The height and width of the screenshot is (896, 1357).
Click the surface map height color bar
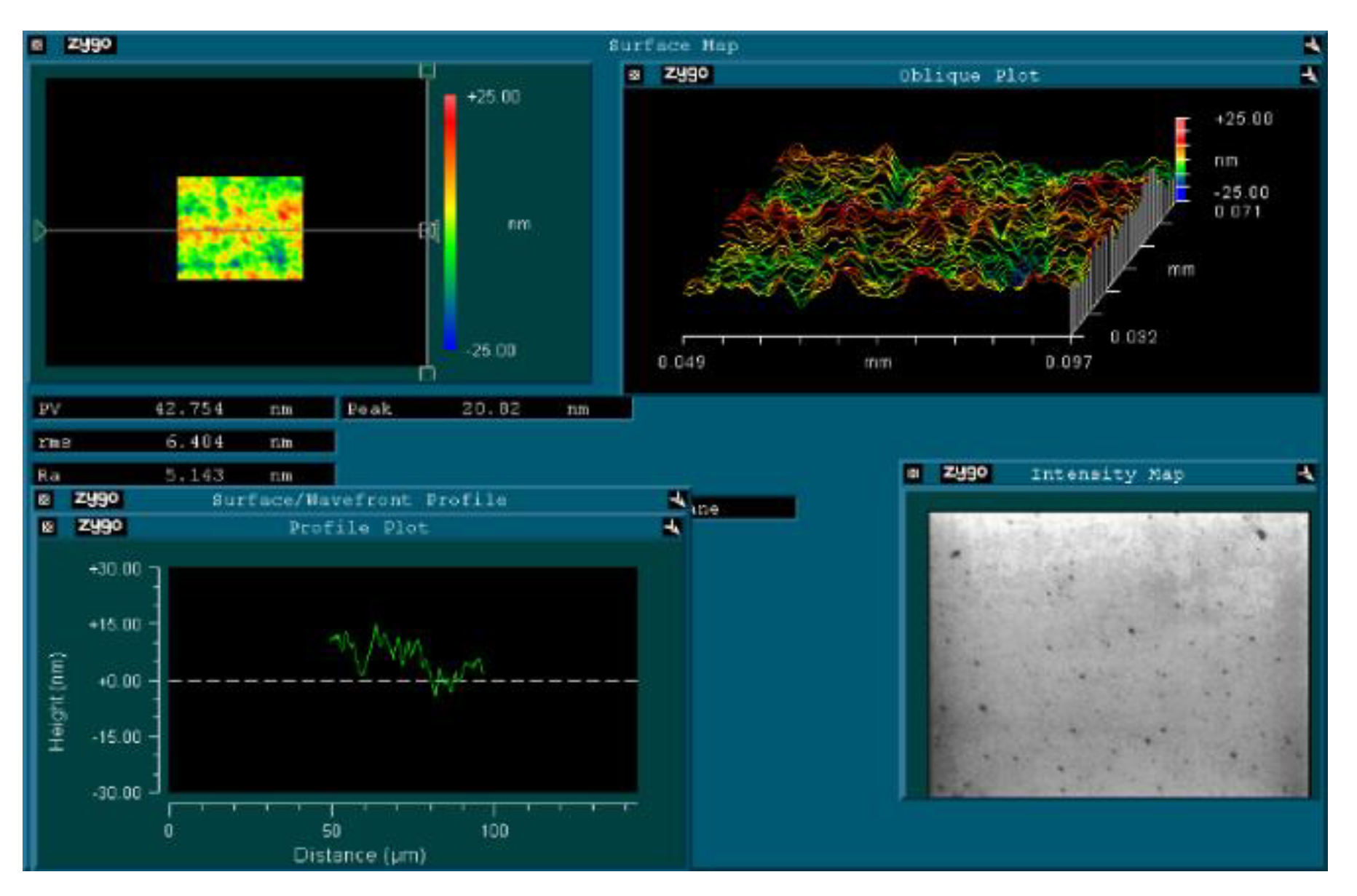click(450, 222)
